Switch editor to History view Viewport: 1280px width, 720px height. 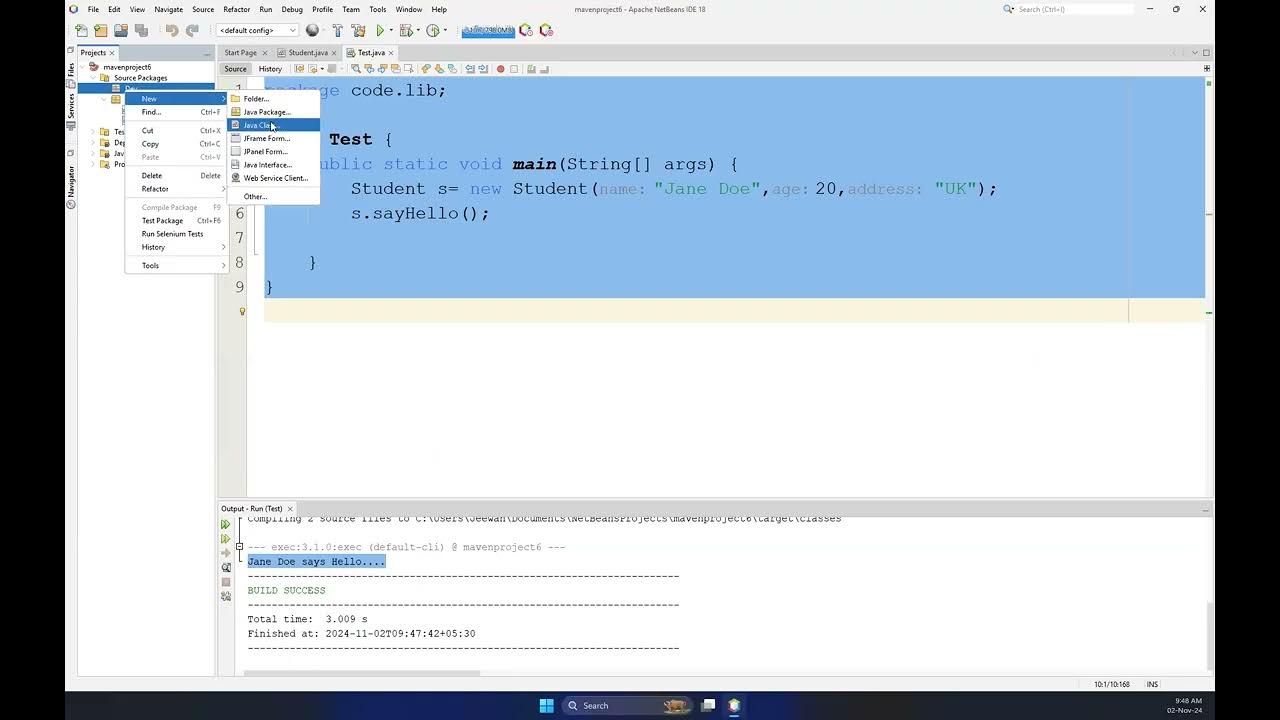pos(270,69)
